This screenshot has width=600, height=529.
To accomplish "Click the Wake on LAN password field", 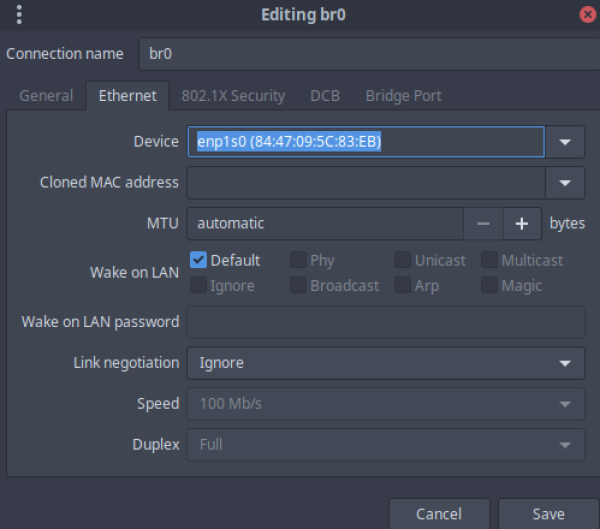I will [385, 322].
